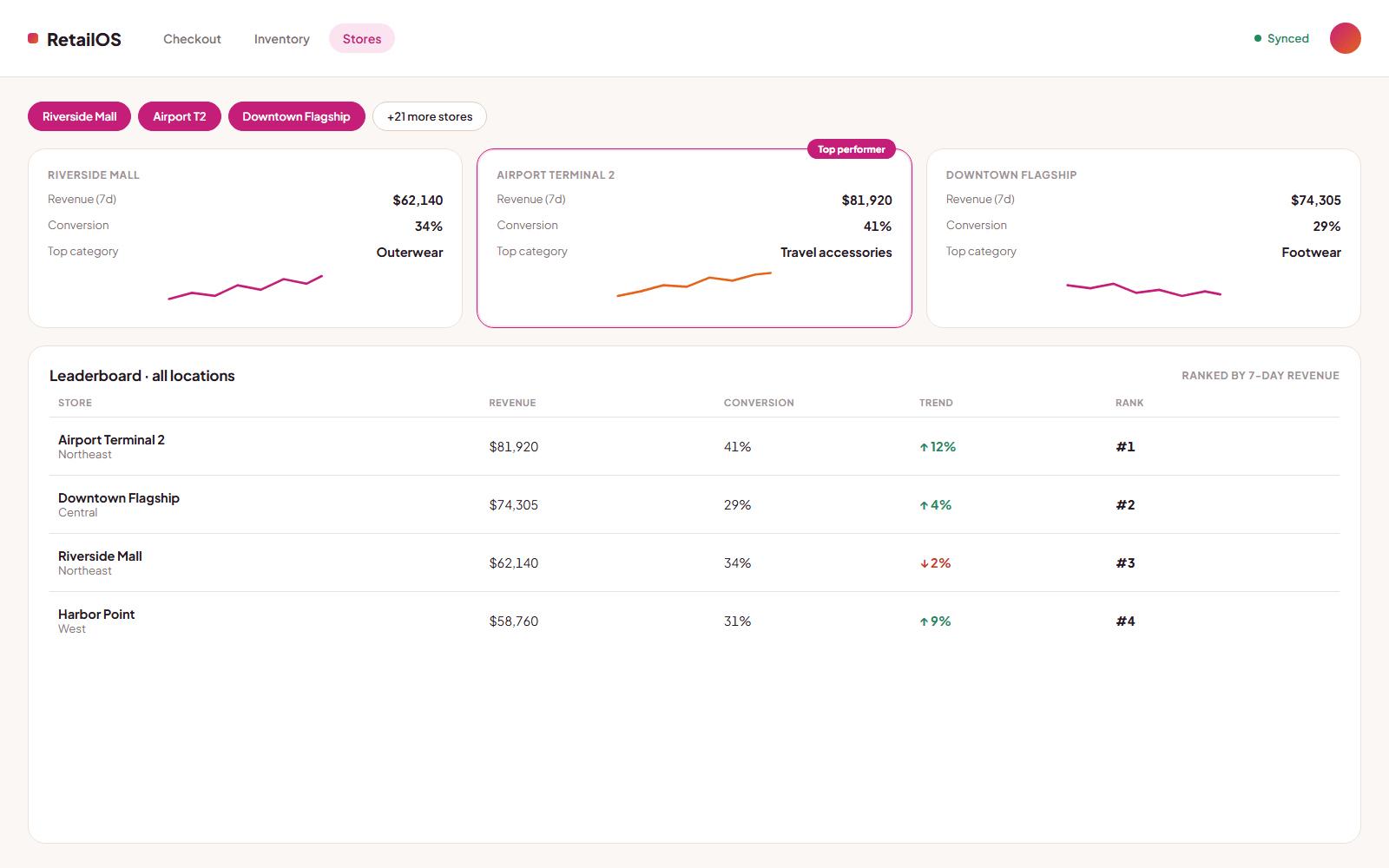This screenshot has height=868, width=1389.
Task: Click the RetailOS logo
Action: pyautogui.click(x=75, y=39)
